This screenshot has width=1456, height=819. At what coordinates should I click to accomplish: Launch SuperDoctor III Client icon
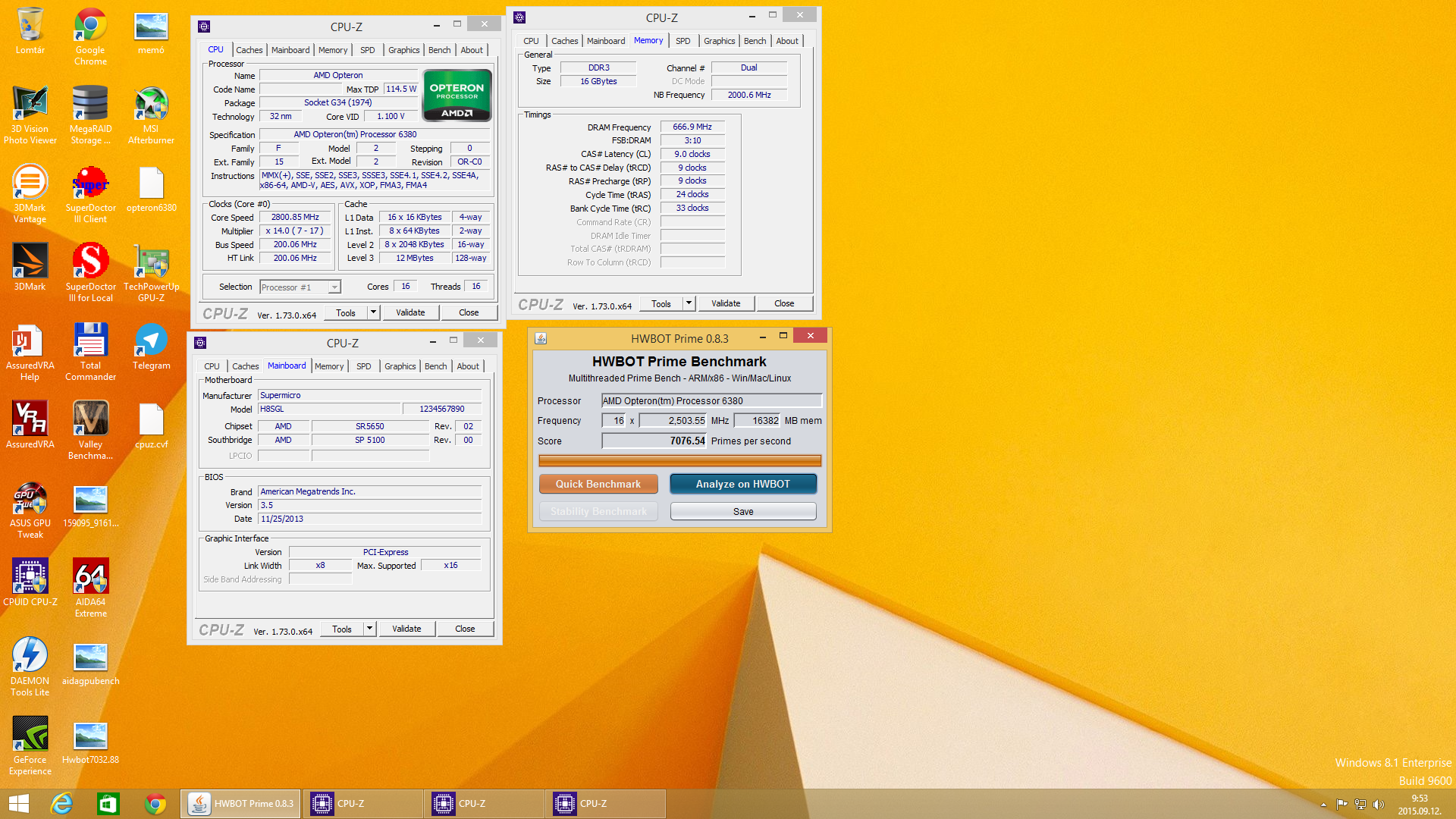90,194
